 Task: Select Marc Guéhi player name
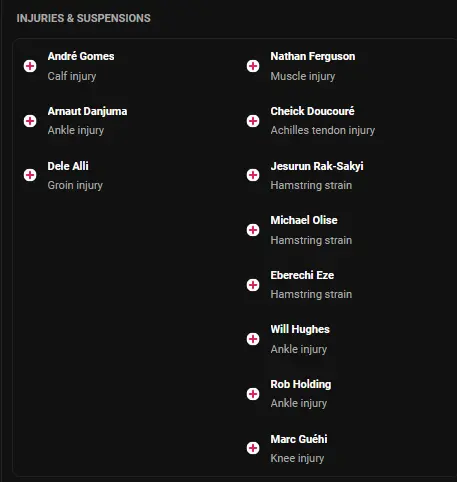point(299,439)
